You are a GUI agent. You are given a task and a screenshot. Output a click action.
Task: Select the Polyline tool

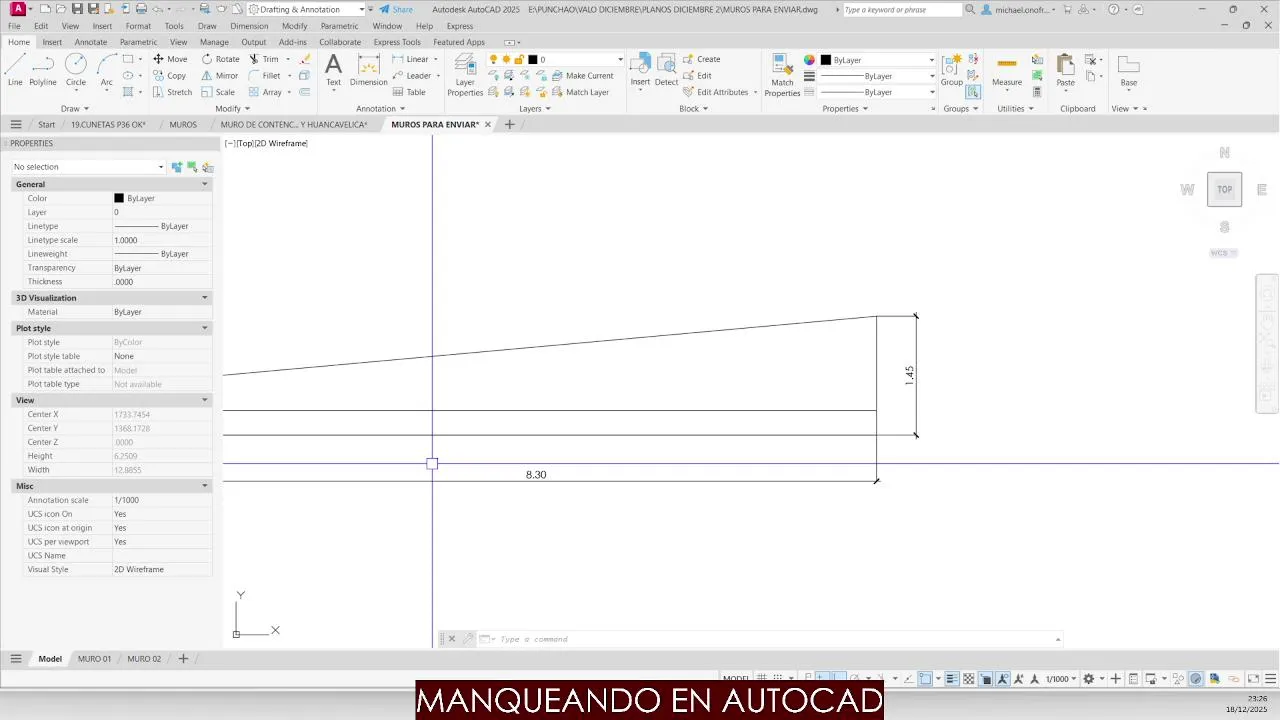[x=43, y=70]
